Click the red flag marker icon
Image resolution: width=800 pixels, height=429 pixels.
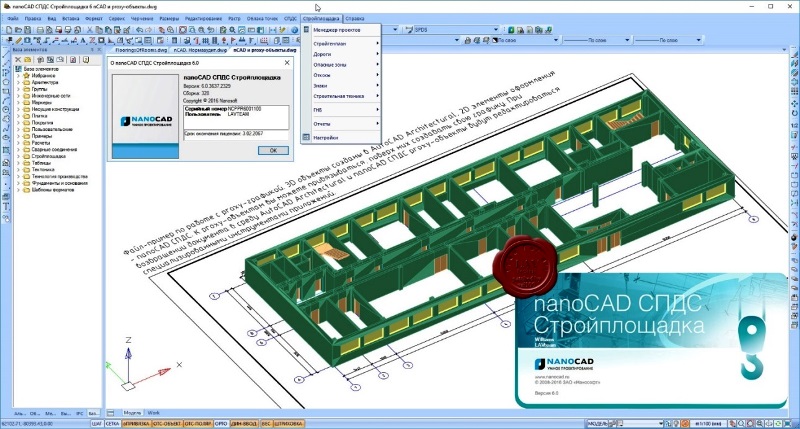pos(232,41)
